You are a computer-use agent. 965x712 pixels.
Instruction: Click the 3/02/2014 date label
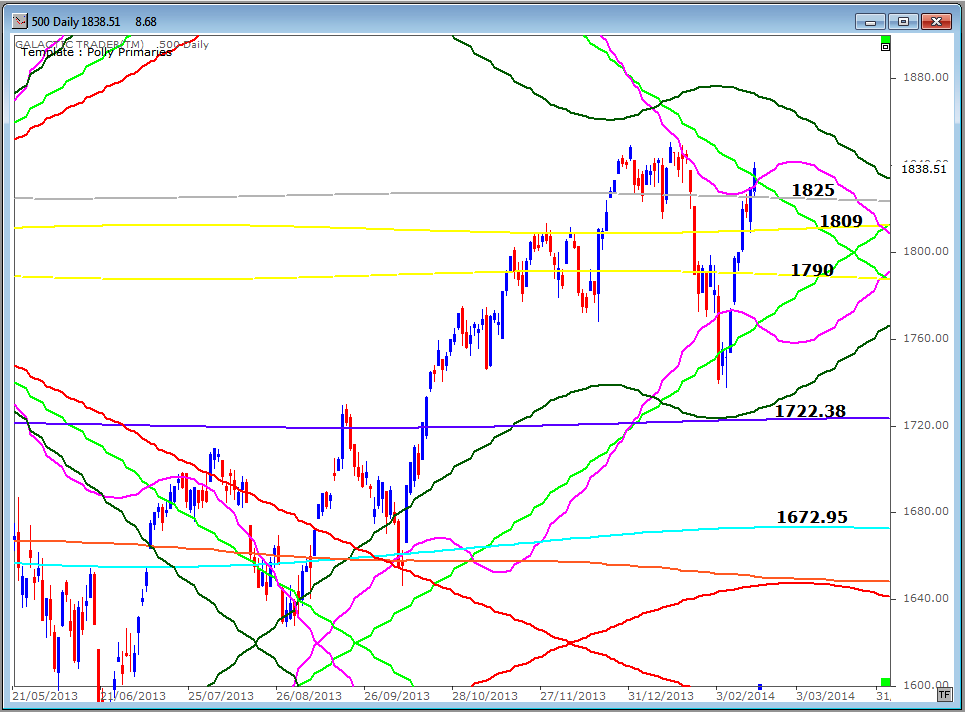tap(745, 696)
